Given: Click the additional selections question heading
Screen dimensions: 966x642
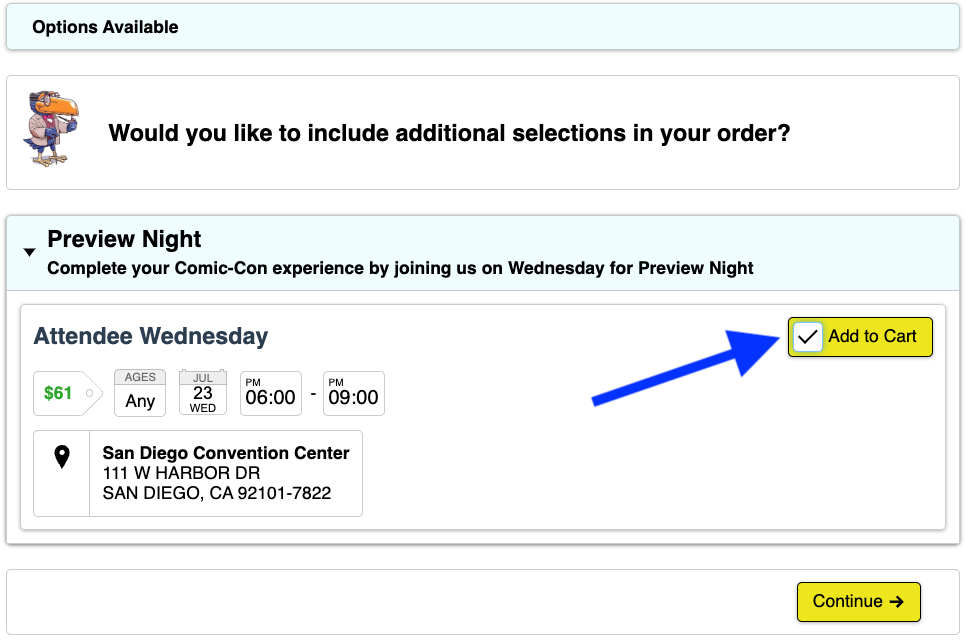Looking at the screenshot, I should tap(449, 133).
